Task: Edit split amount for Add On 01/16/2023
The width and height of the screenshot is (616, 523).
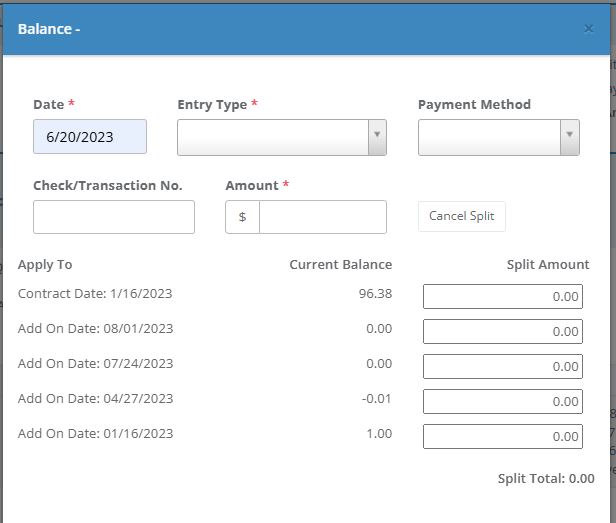Action: point(502,436)
